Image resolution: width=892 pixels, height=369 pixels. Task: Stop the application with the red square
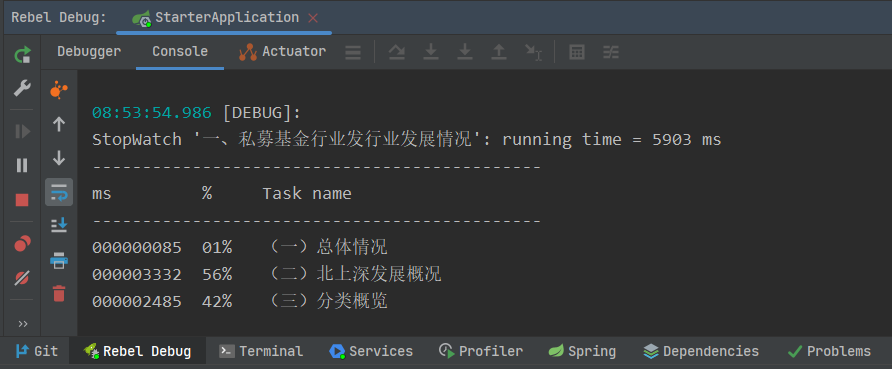coord(22,200)
